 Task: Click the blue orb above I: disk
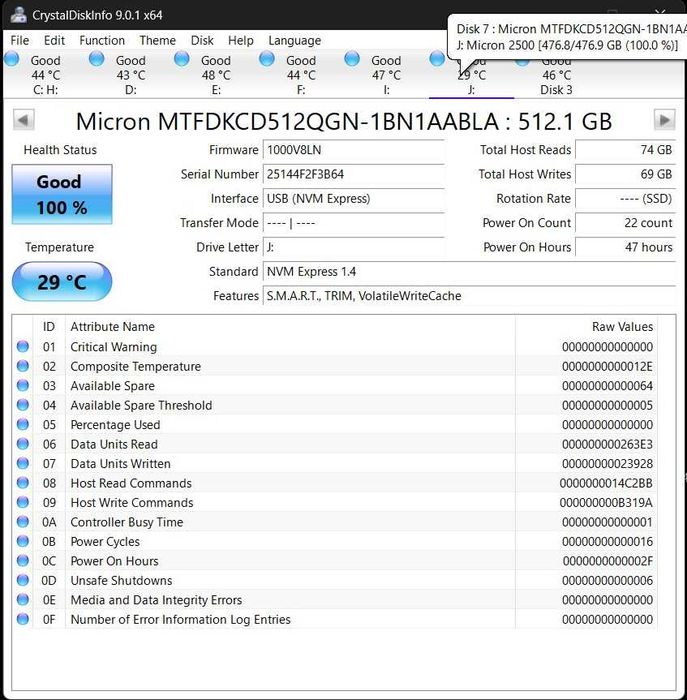click(x=352, y=58)
